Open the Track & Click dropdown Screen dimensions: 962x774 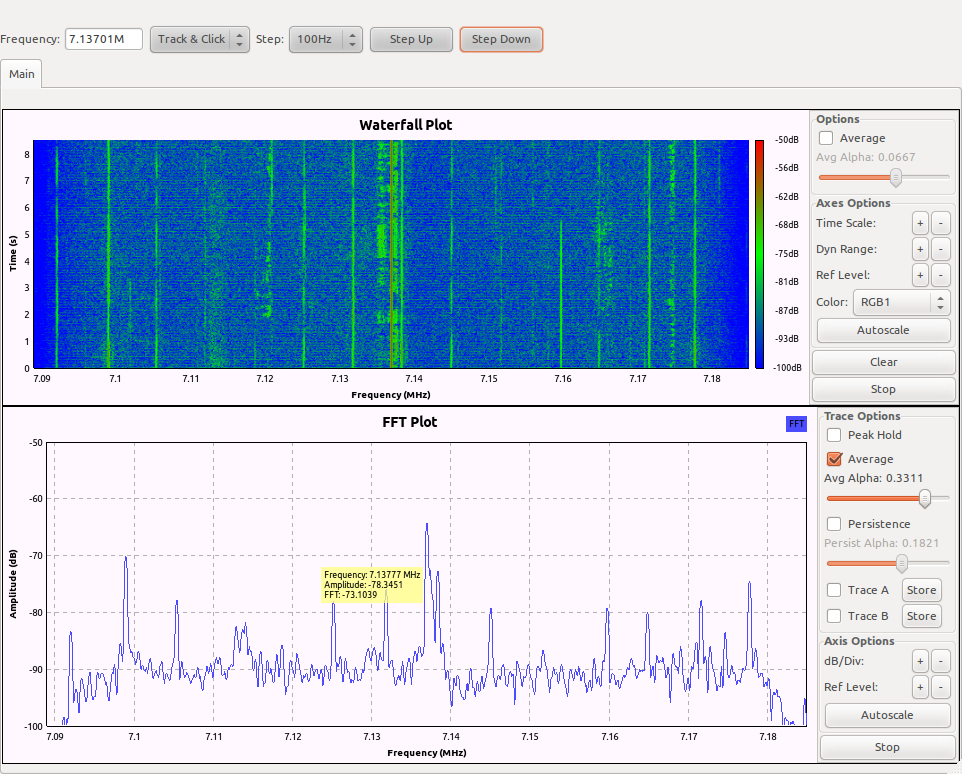199,39
